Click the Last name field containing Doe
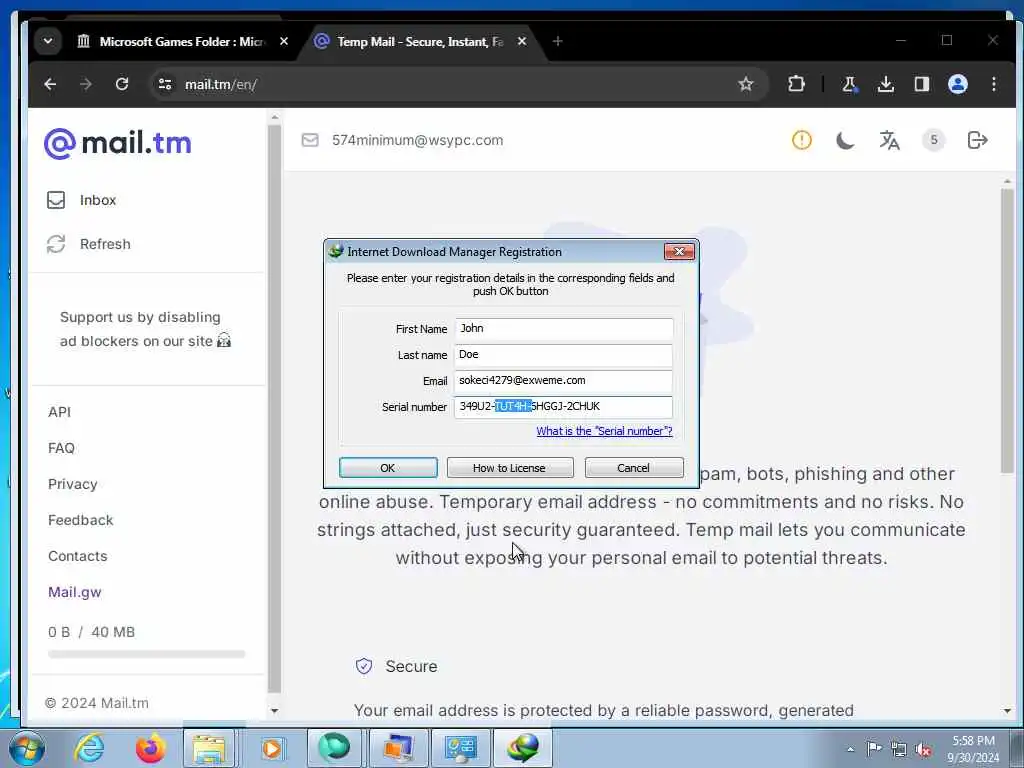The width and height of the screenshot is (1024, 768). click(564, 355)
